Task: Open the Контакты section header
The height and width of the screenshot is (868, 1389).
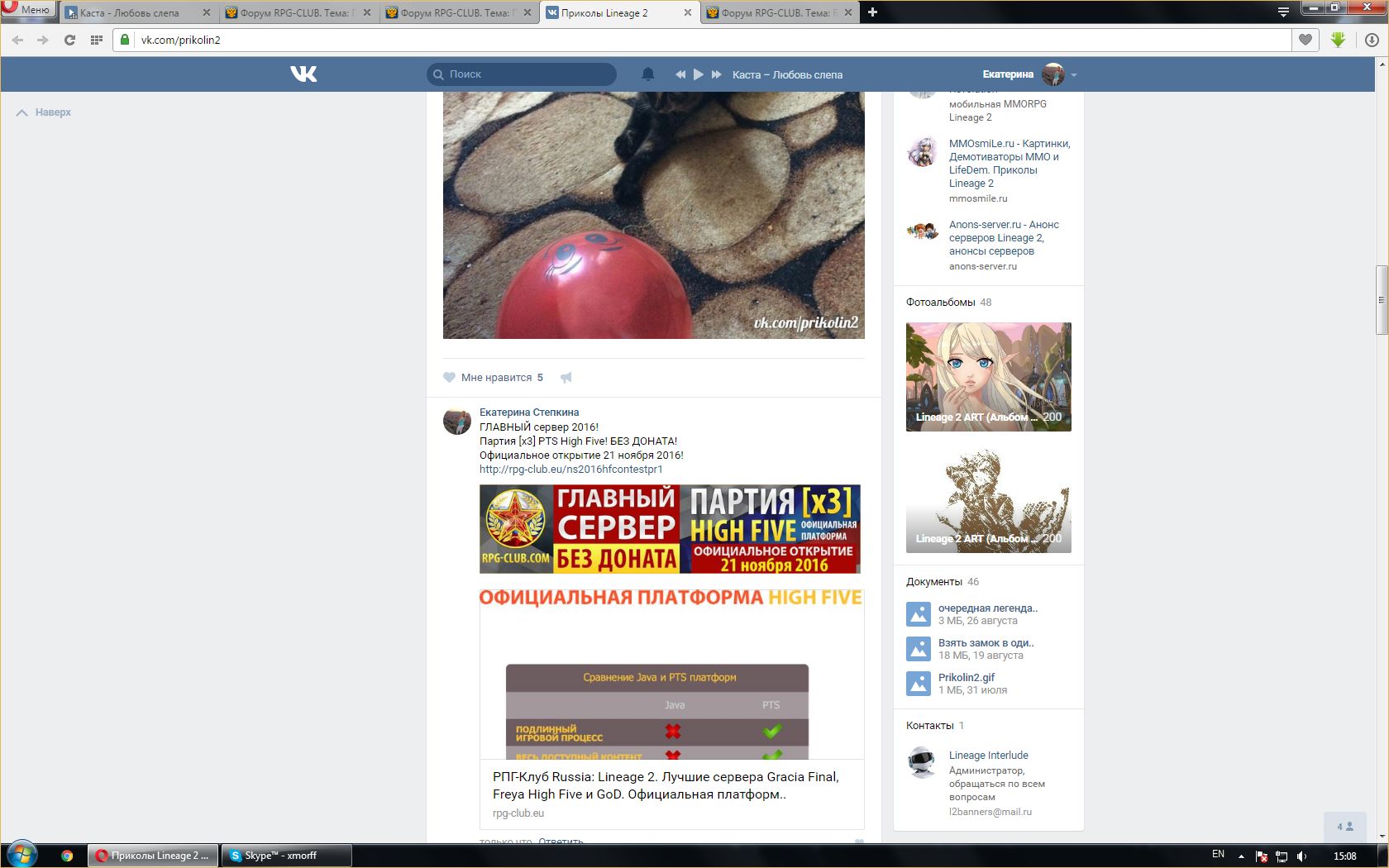Action: [x=935, y=726]
